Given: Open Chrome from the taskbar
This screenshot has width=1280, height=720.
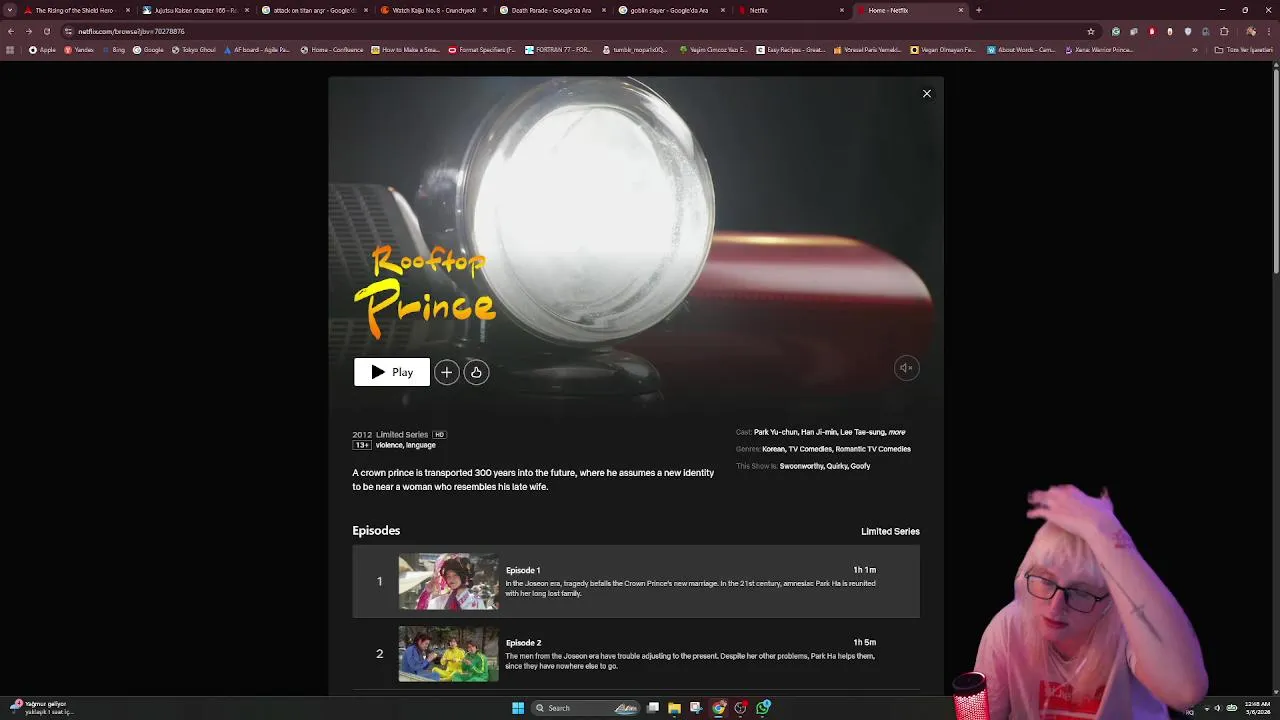Looking at the screenshot, I should pyautogui.click(x=718, y=708).
